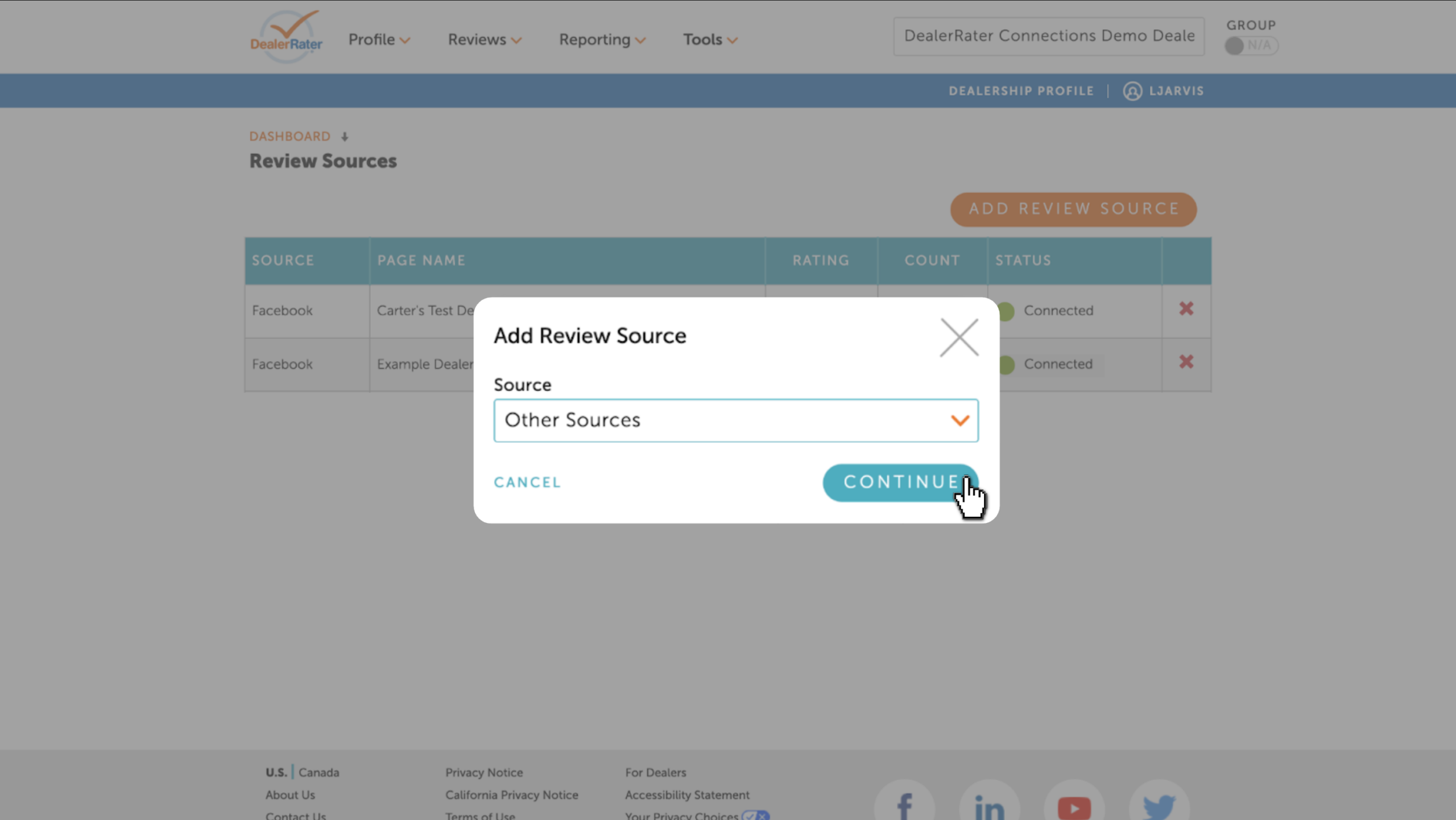Image resolution: width=1456 pixels, height=820 pixels.
Task: Click the ADD REVIEW SOURCE button
Action: point(1073,209)
